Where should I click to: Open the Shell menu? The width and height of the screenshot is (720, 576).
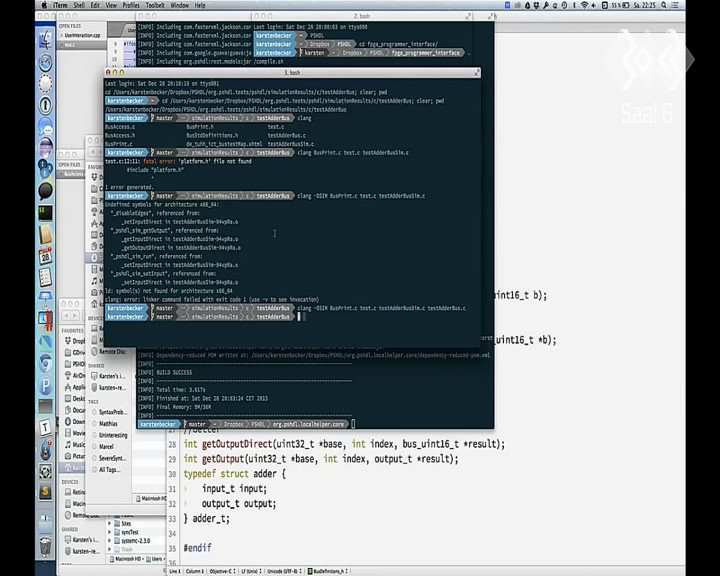79,5
